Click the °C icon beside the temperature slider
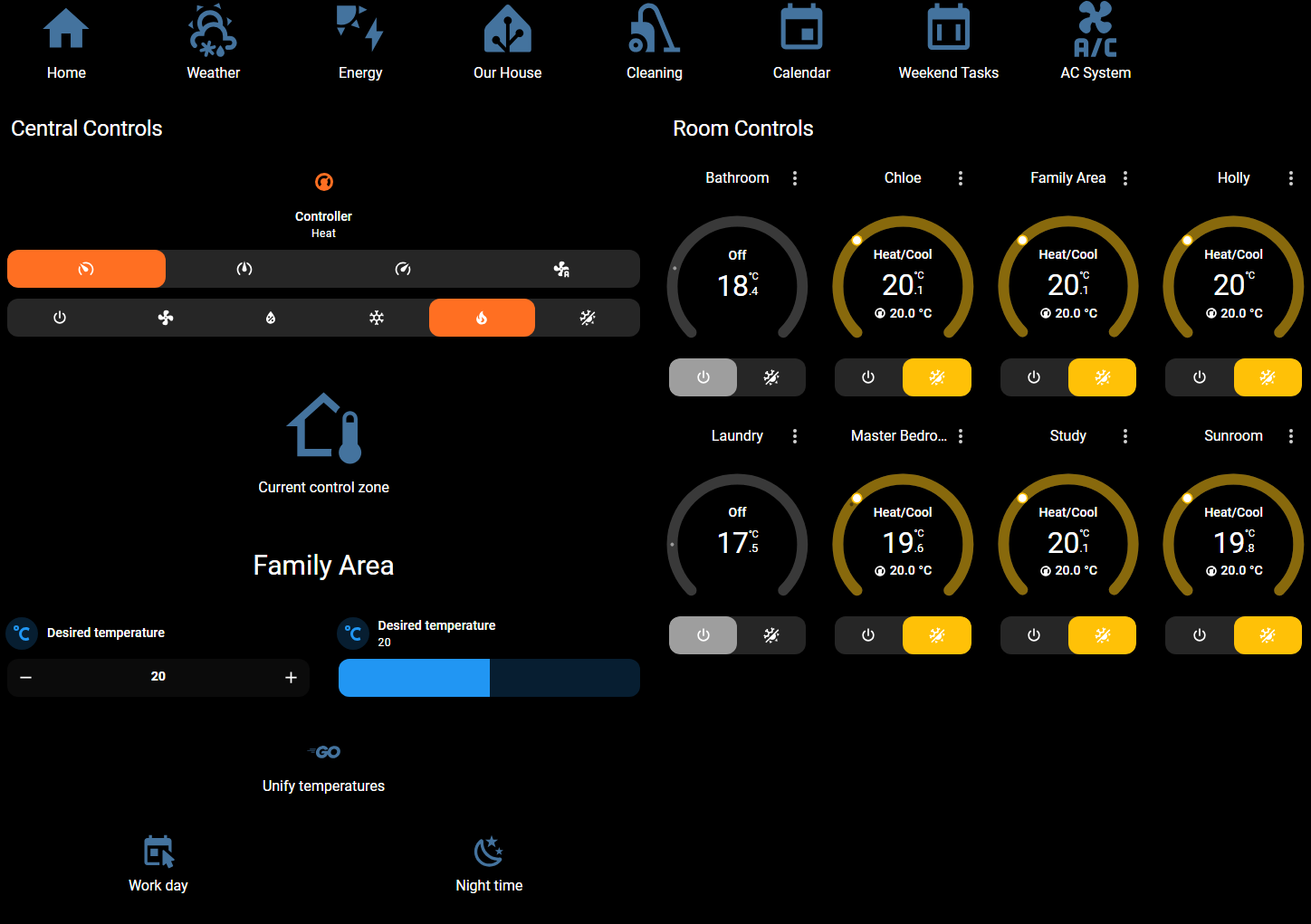The width and height of the screenshot is (1311, 924). coord(353,633)
